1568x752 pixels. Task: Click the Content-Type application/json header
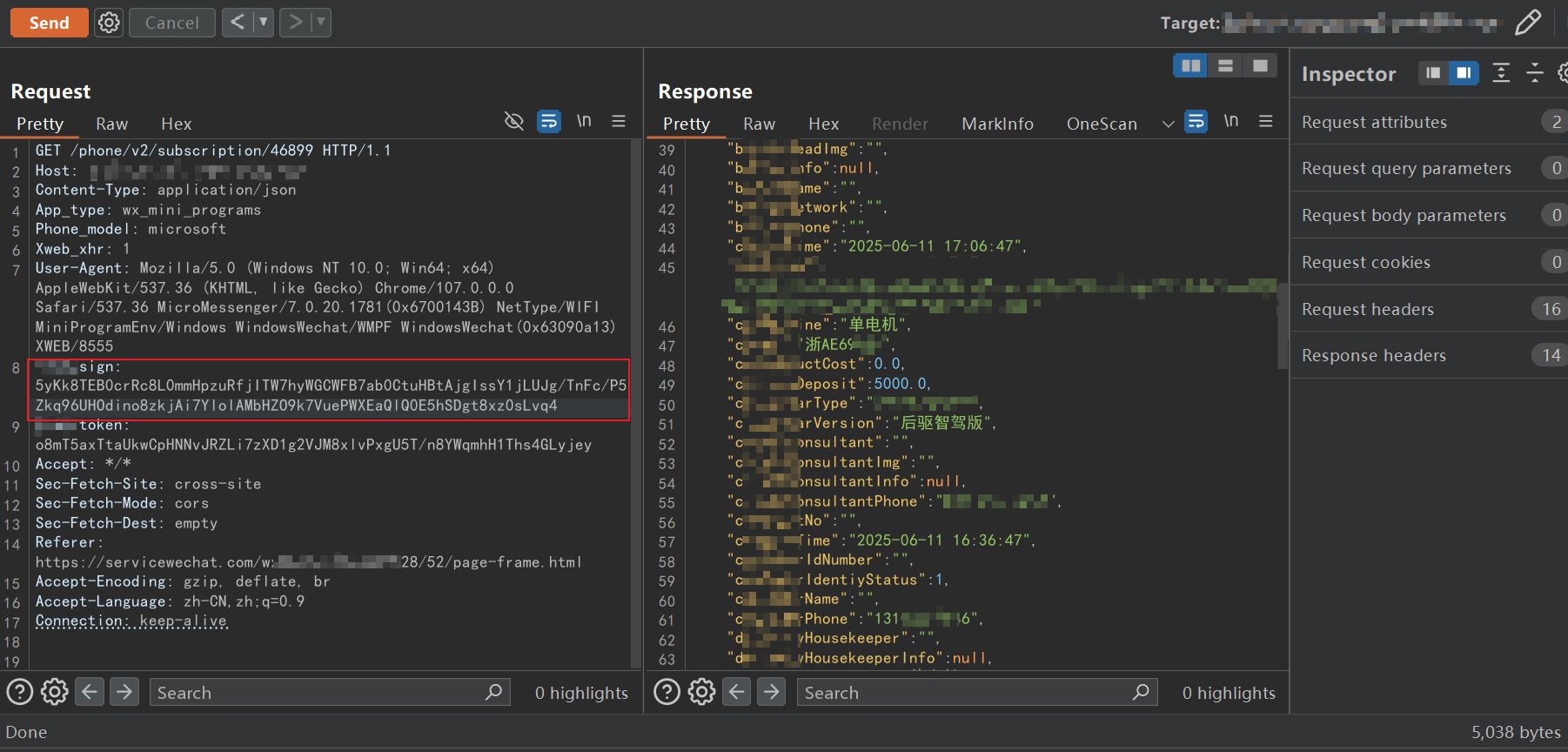[x=165, y=190]
